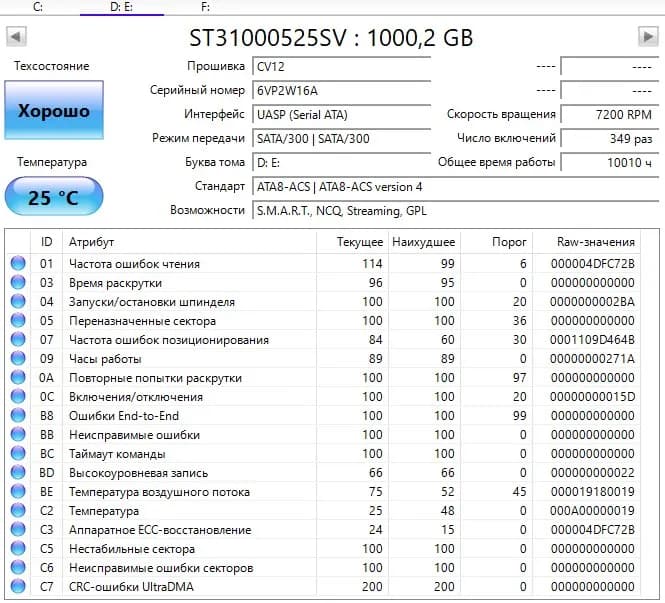Viewport: 665px width, 603px height.
Task: Click the status icon for Время раскрутки
Action: [18, 282]
